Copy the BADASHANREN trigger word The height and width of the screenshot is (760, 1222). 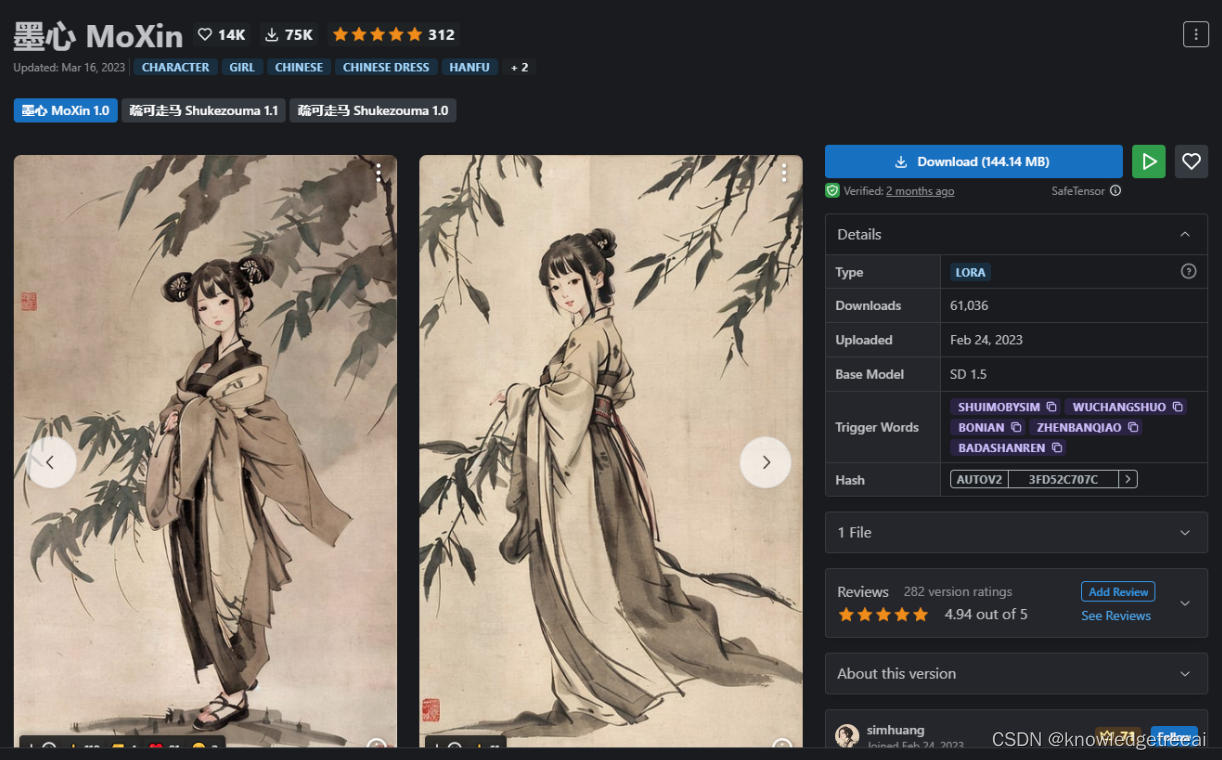(1056, 448)
